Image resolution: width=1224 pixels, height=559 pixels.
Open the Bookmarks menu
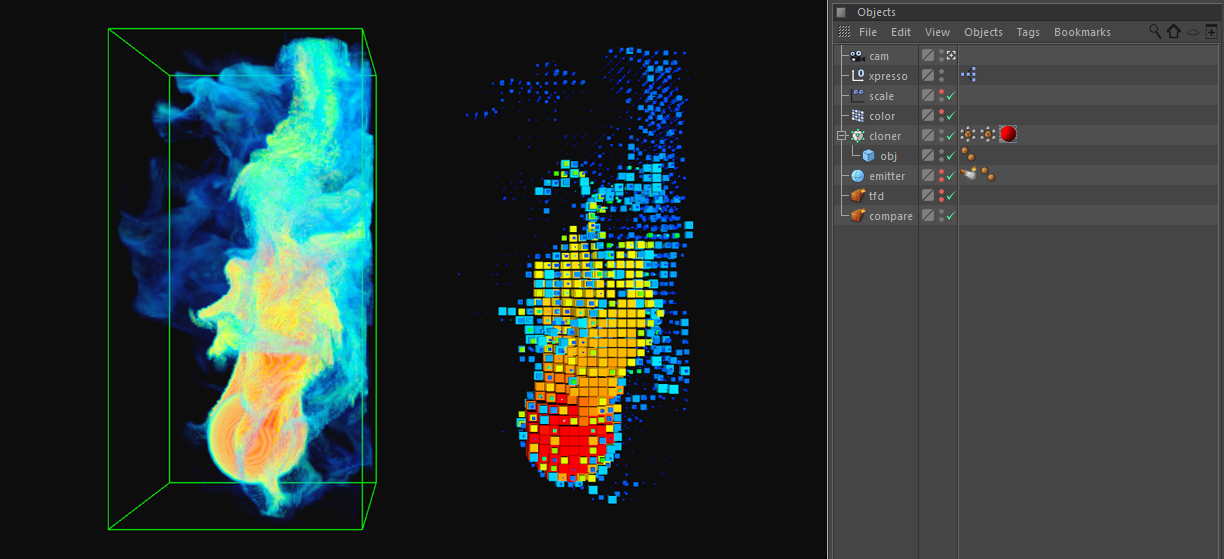tap(1082, 32)
